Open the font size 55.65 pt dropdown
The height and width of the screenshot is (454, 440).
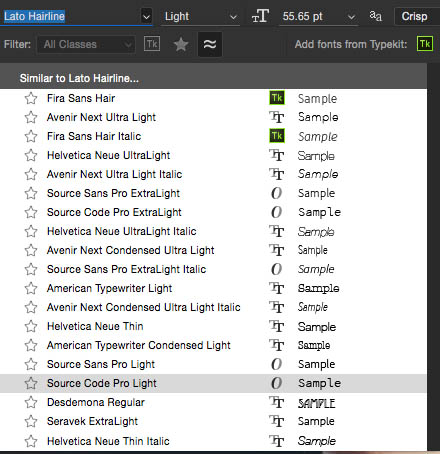click(x=318, y=16)
